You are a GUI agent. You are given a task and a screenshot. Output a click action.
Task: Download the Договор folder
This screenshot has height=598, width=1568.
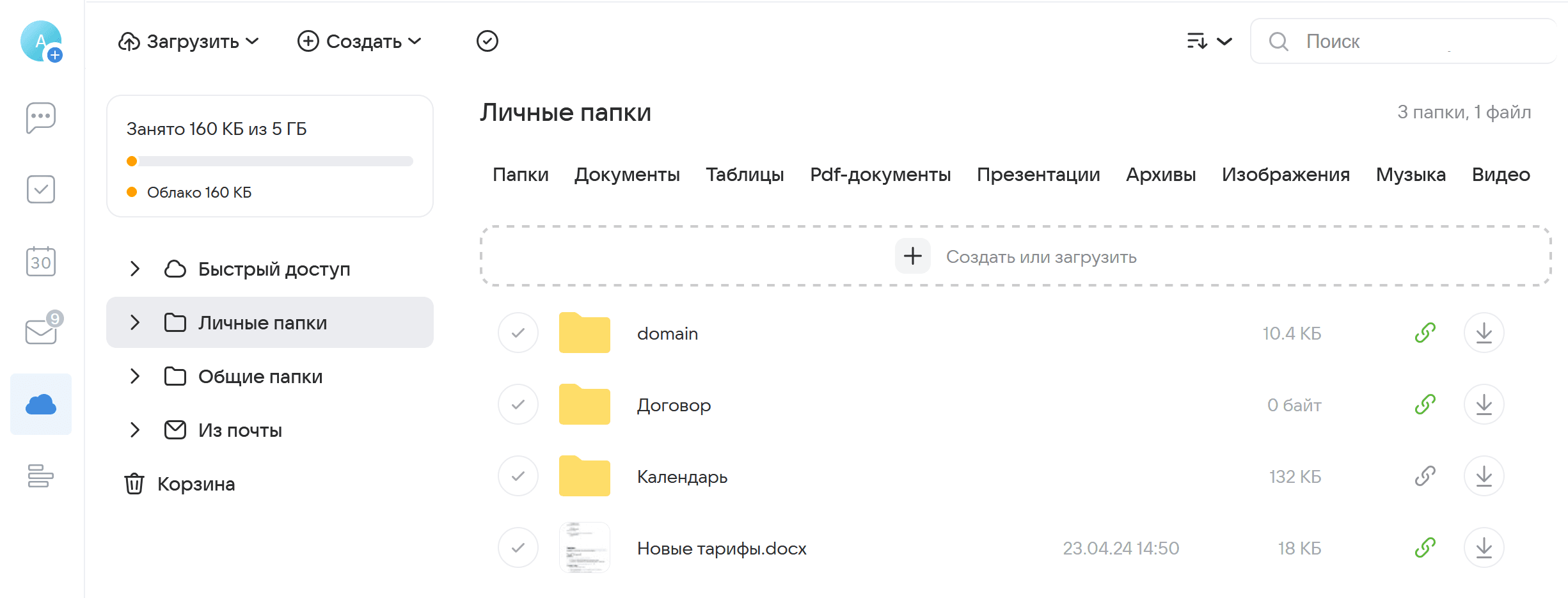1484,404
